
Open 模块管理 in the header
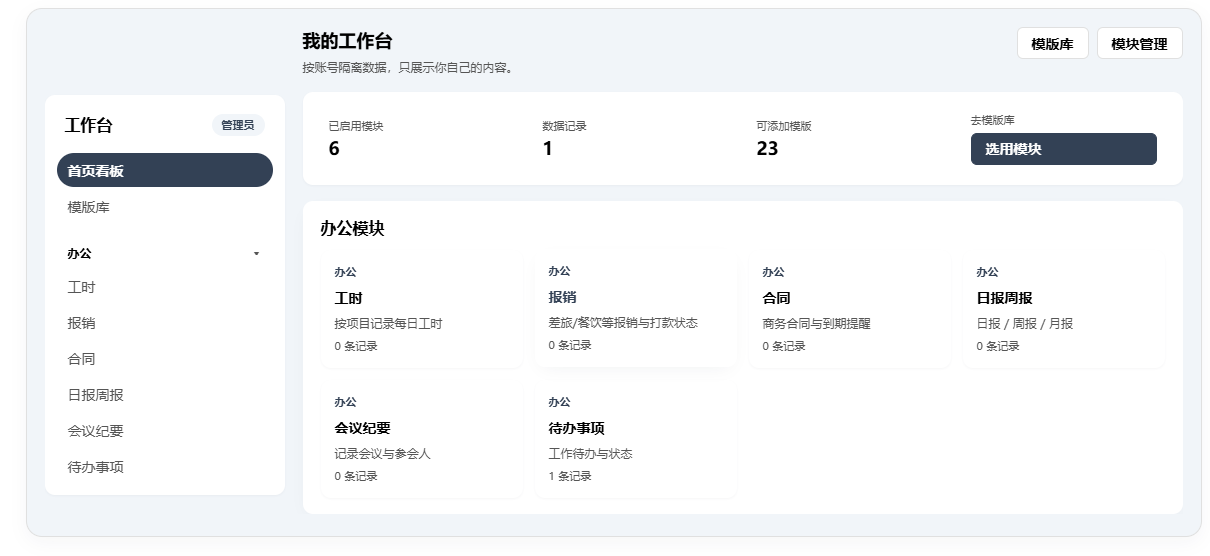click(x=1139, y=44)
